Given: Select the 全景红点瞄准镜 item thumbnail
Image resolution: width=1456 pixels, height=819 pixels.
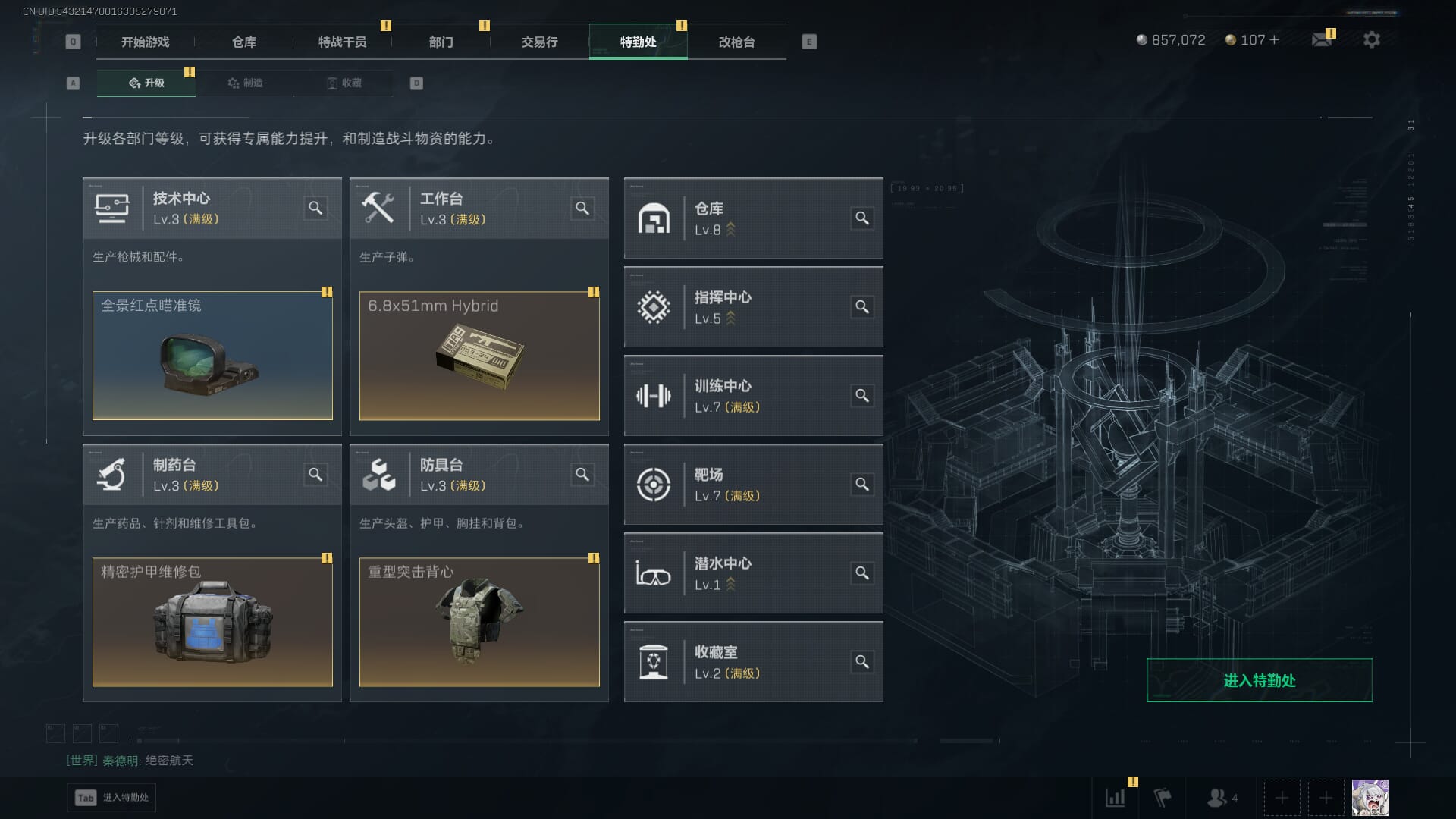Looking at the screenshot, I should tap(212, 356).
